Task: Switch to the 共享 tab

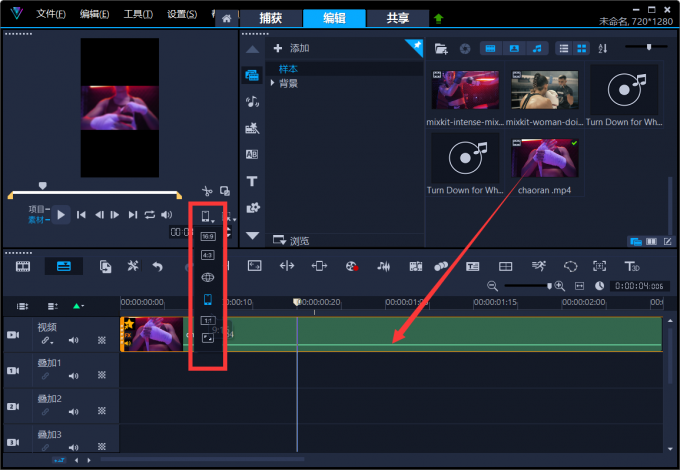Action: tap(398, 18)
